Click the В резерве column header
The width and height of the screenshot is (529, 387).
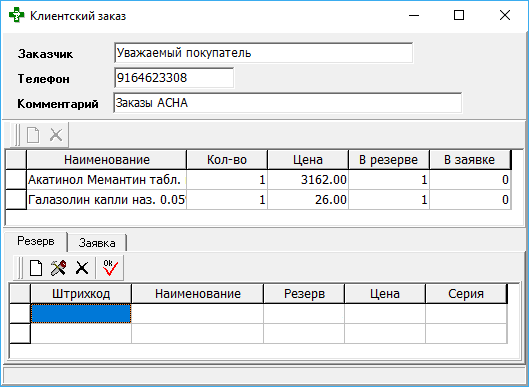click(389, 160)
